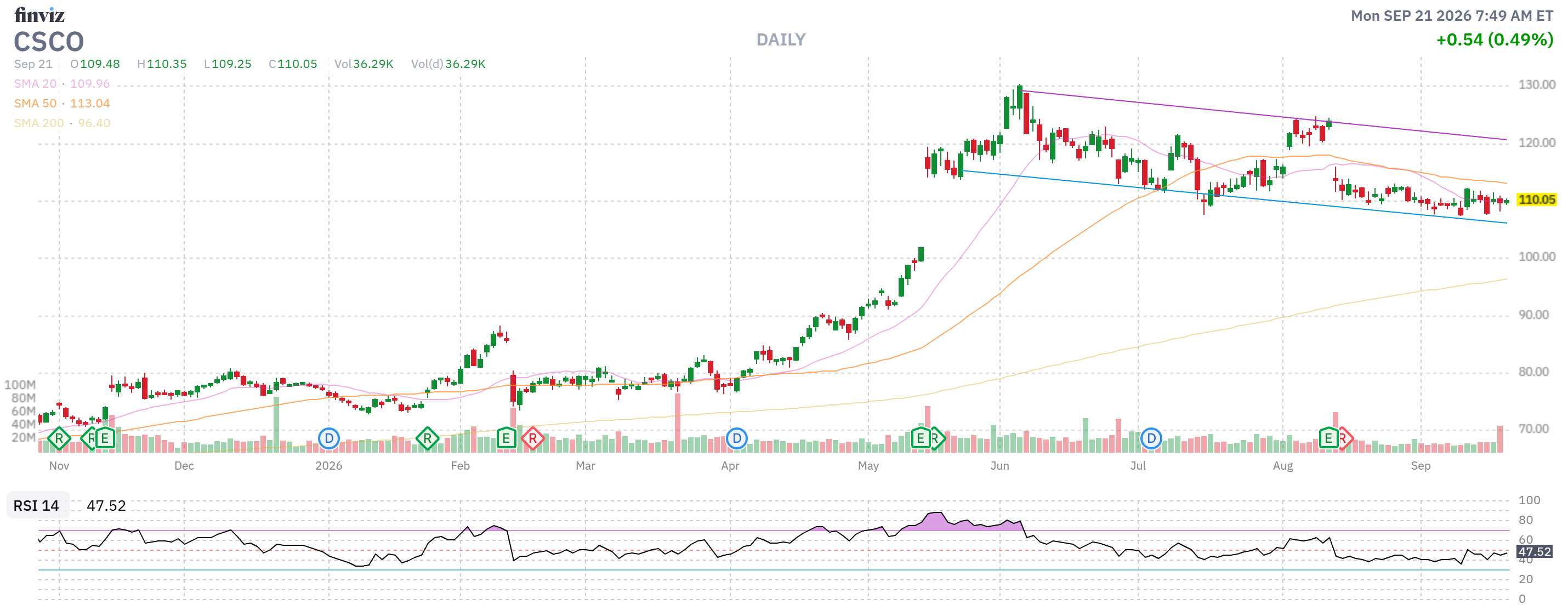Click the red R marker in February

532,438
